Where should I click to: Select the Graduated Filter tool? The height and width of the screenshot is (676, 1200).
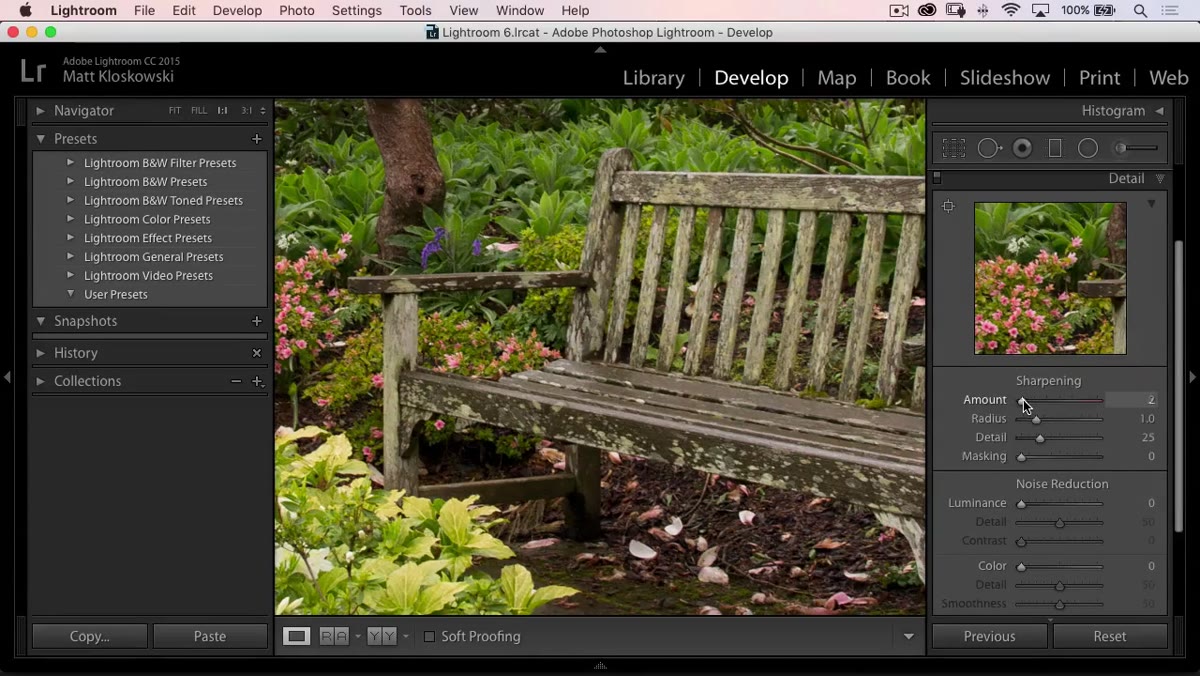point(1054,148)
